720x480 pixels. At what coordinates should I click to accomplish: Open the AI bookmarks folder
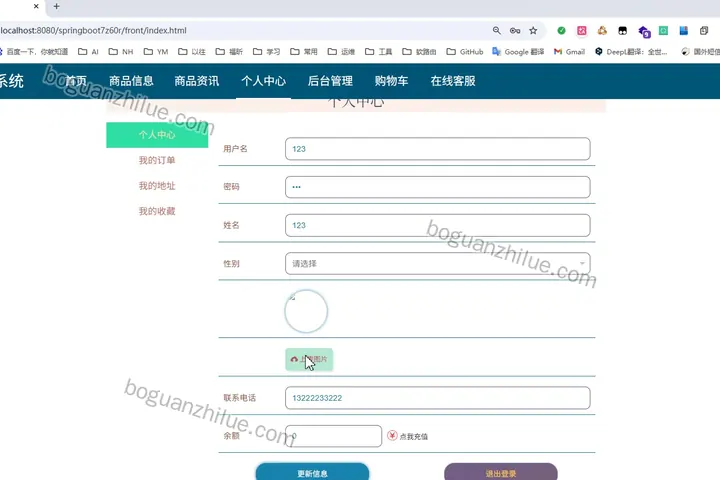pos(88,51)
